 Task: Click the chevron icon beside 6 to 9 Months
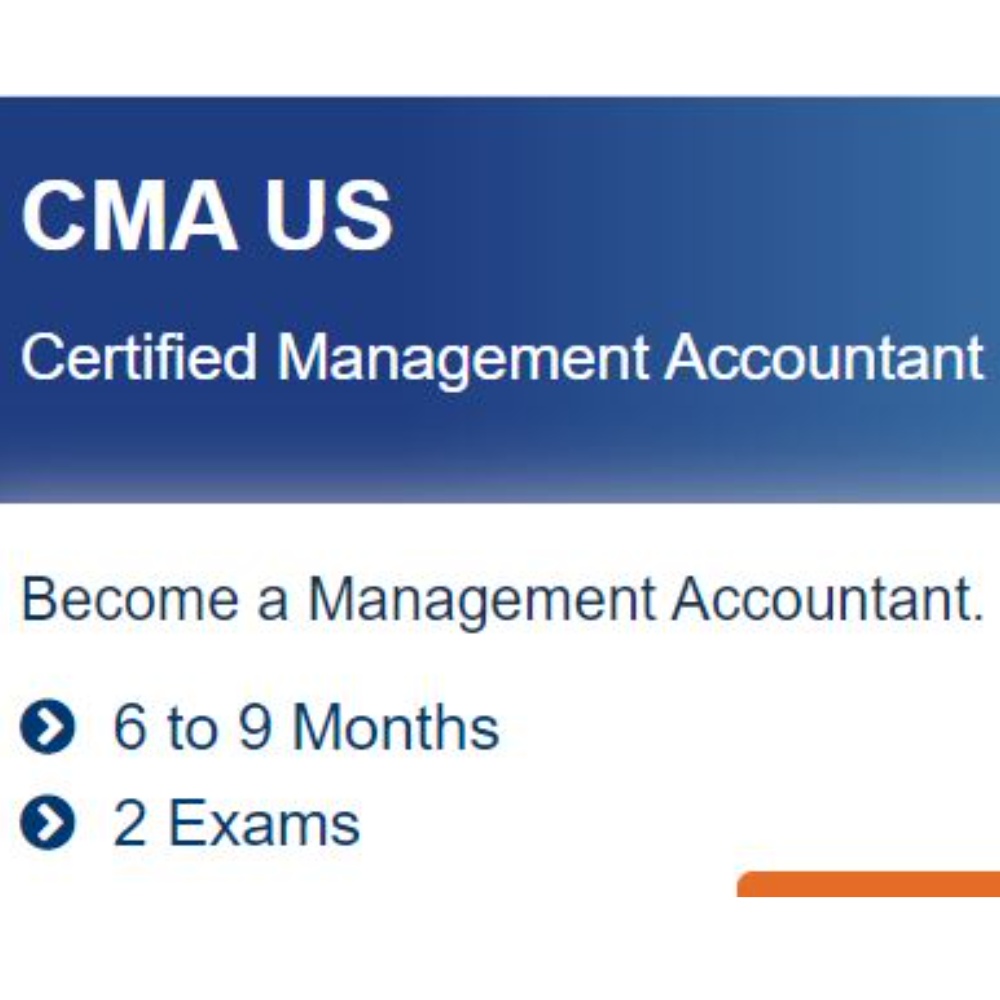click(47, 729)
